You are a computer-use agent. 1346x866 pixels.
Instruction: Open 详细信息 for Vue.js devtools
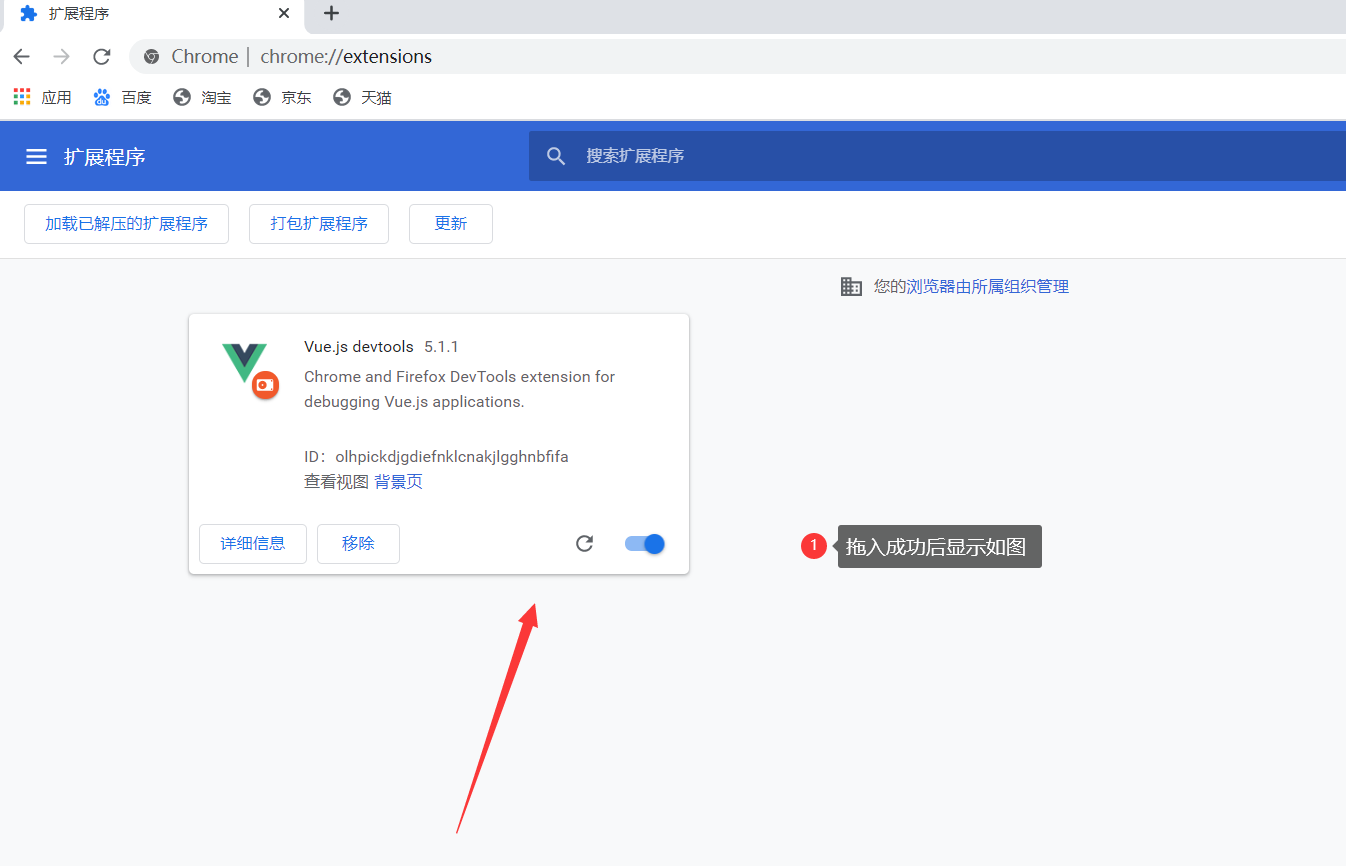[252, 543]
